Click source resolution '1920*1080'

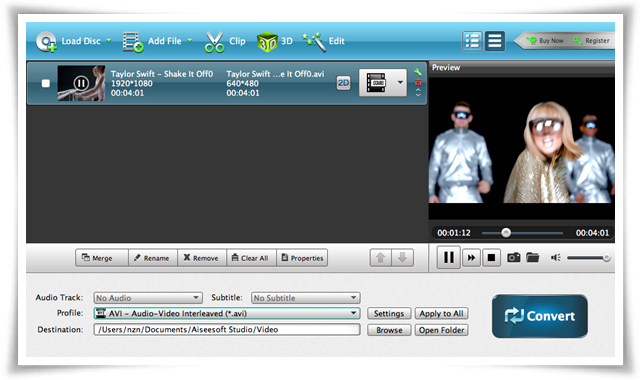click(x=132, y=83)
